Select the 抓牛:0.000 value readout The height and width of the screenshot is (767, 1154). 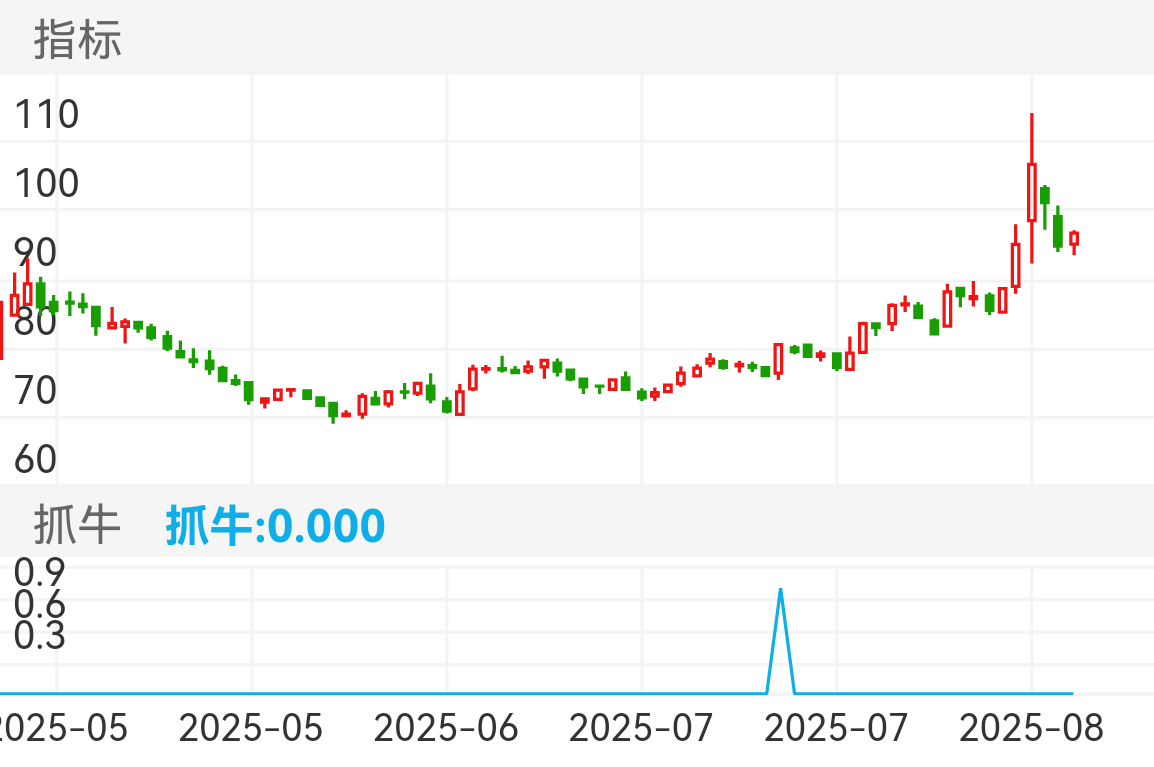point(275,526)
